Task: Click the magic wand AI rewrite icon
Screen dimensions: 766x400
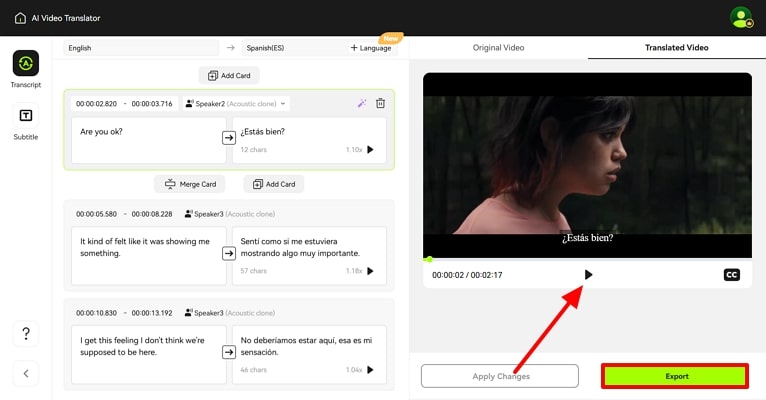Action: click(x=362, y=103)
